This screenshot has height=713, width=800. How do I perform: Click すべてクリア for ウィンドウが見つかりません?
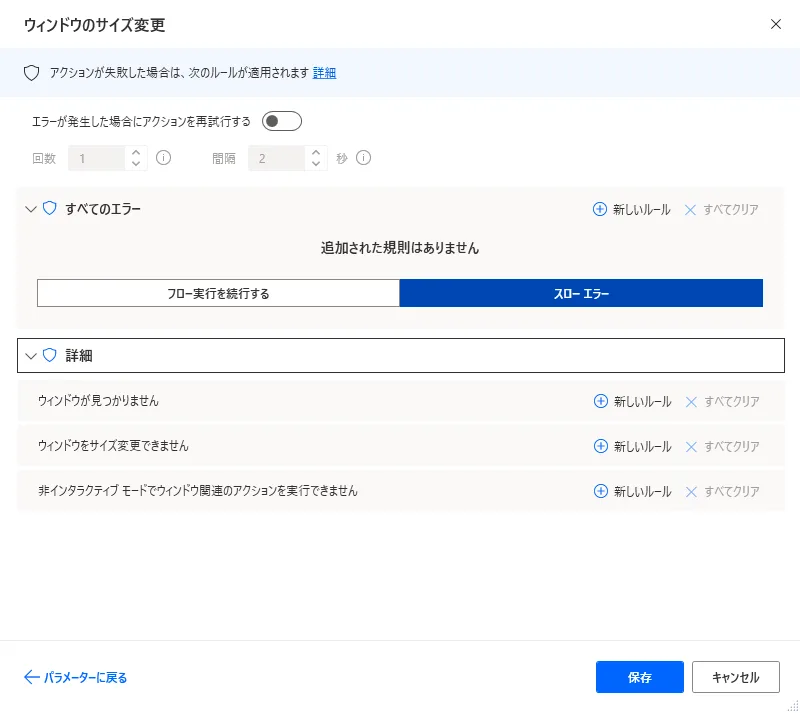click(x=722, y=401)
